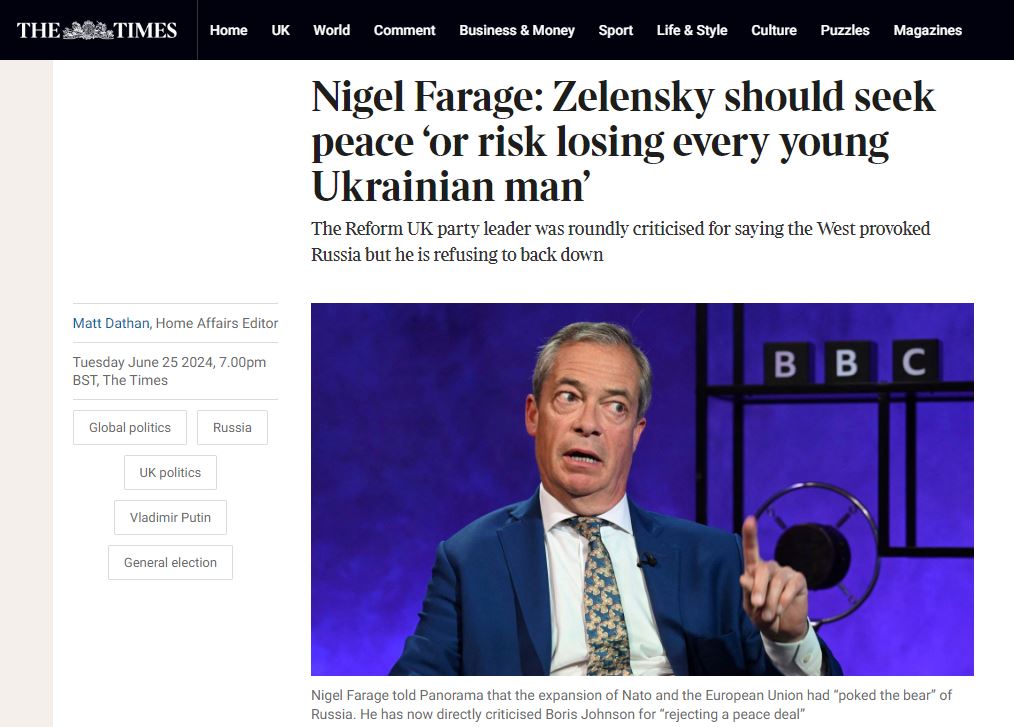Navigate to the Sport section
This screenshot has height=727, width=1014.
pos(615,30)
